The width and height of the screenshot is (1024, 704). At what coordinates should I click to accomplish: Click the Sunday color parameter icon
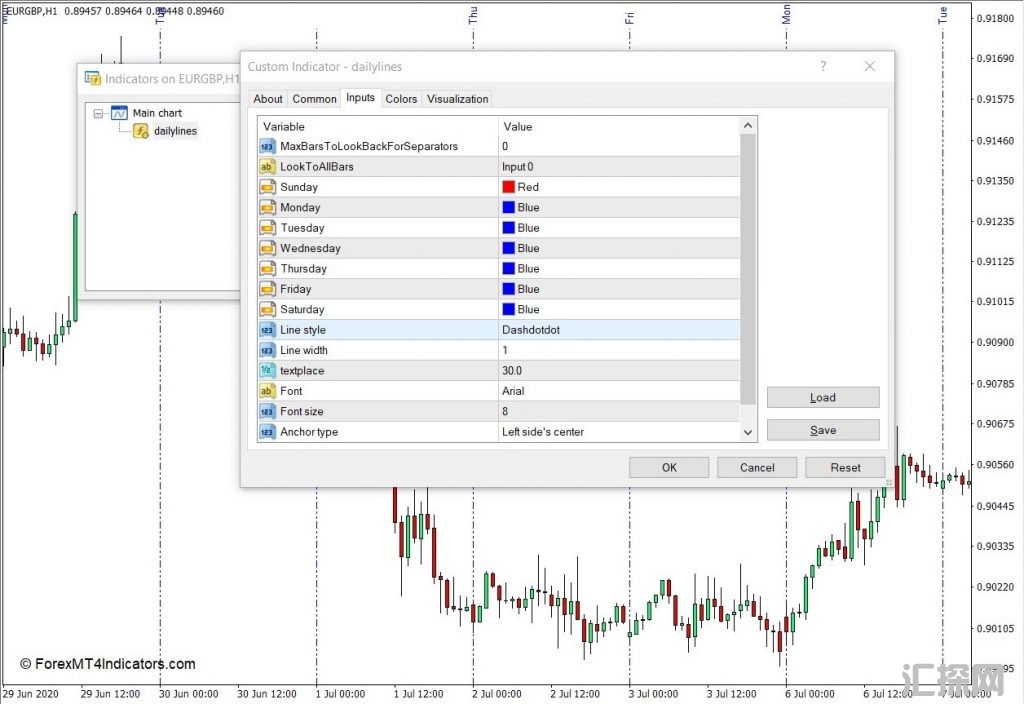coord(268,187)
